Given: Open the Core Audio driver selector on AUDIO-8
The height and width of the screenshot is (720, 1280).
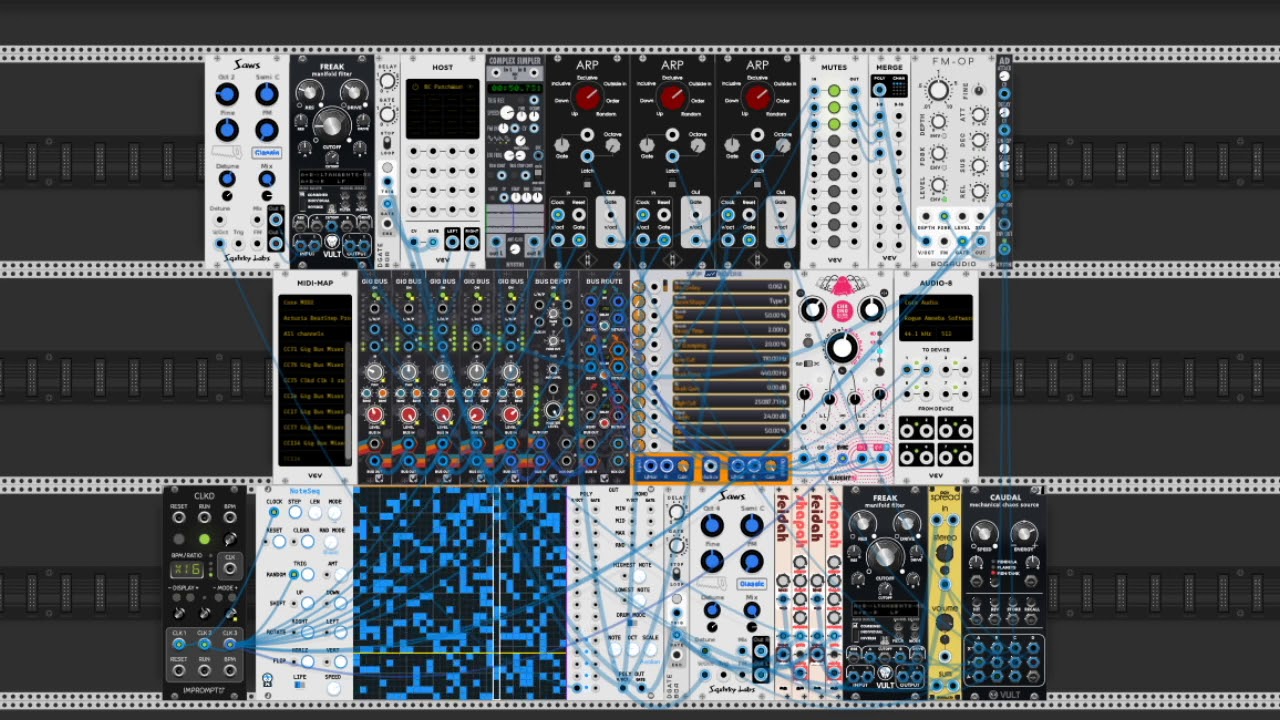Looking at the screenshot, I should [x=936, y=302].
